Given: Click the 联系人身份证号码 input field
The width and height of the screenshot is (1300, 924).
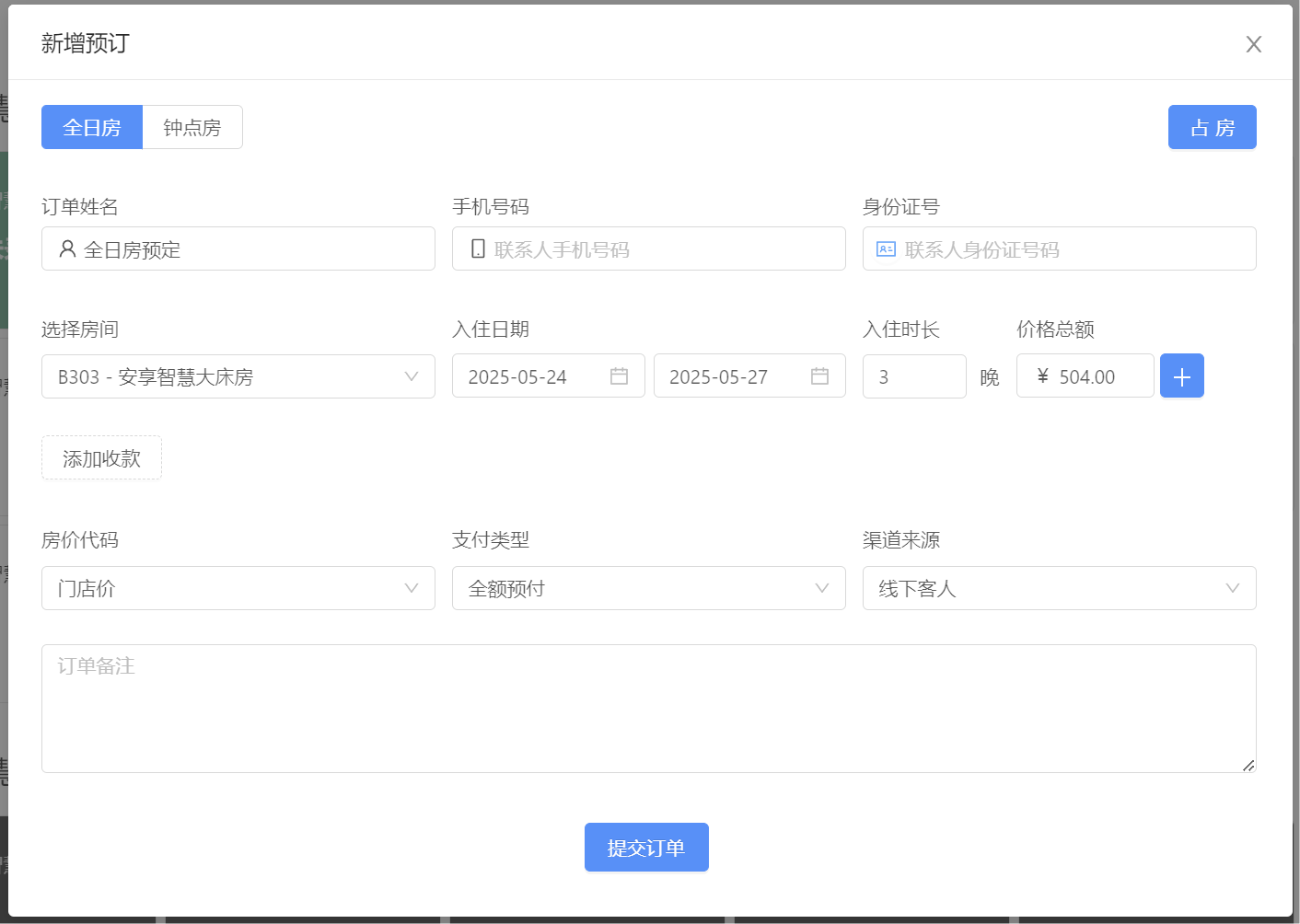Looking at the screenshot, I should pyautogui.click(x=1060, y=248).
